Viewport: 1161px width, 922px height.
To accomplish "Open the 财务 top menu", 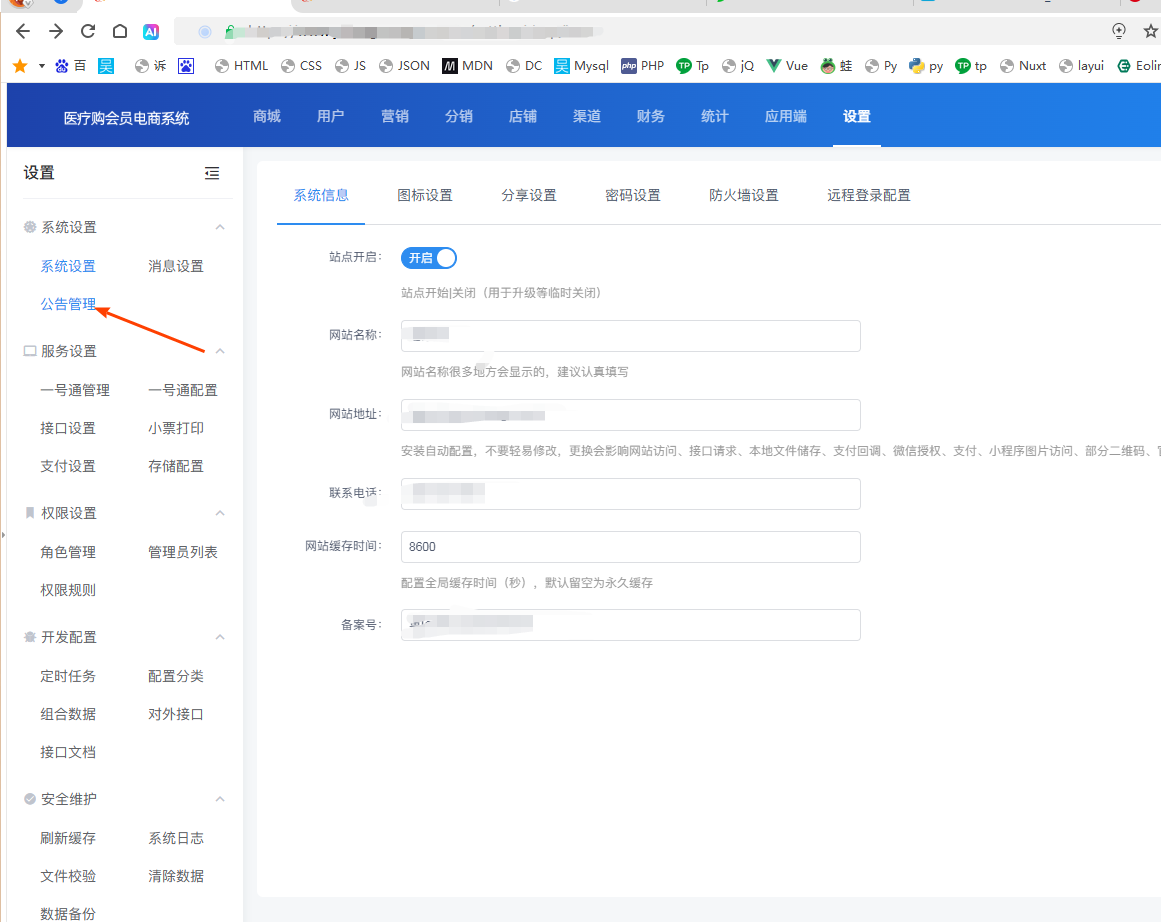I will click(x=650, y=116).
